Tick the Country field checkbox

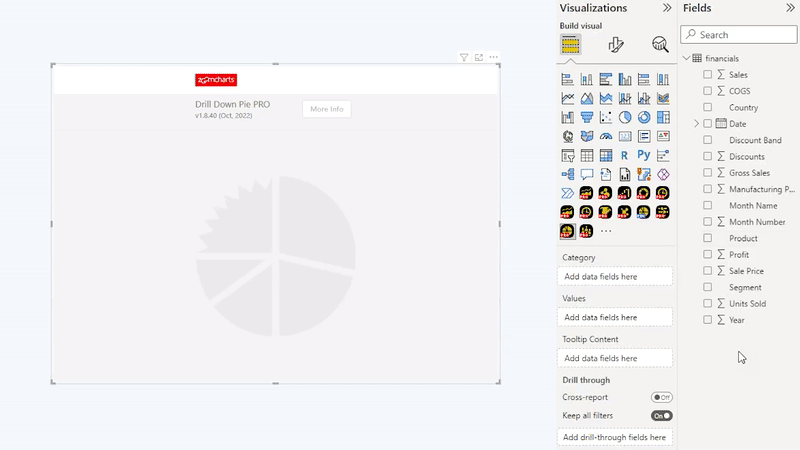[708, 107]
